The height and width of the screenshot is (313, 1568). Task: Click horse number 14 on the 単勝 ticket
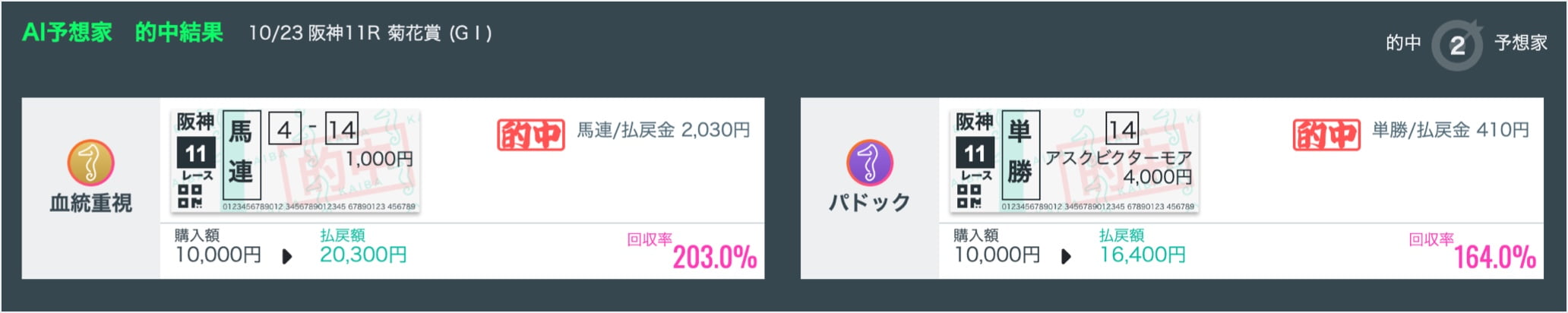1121,129
